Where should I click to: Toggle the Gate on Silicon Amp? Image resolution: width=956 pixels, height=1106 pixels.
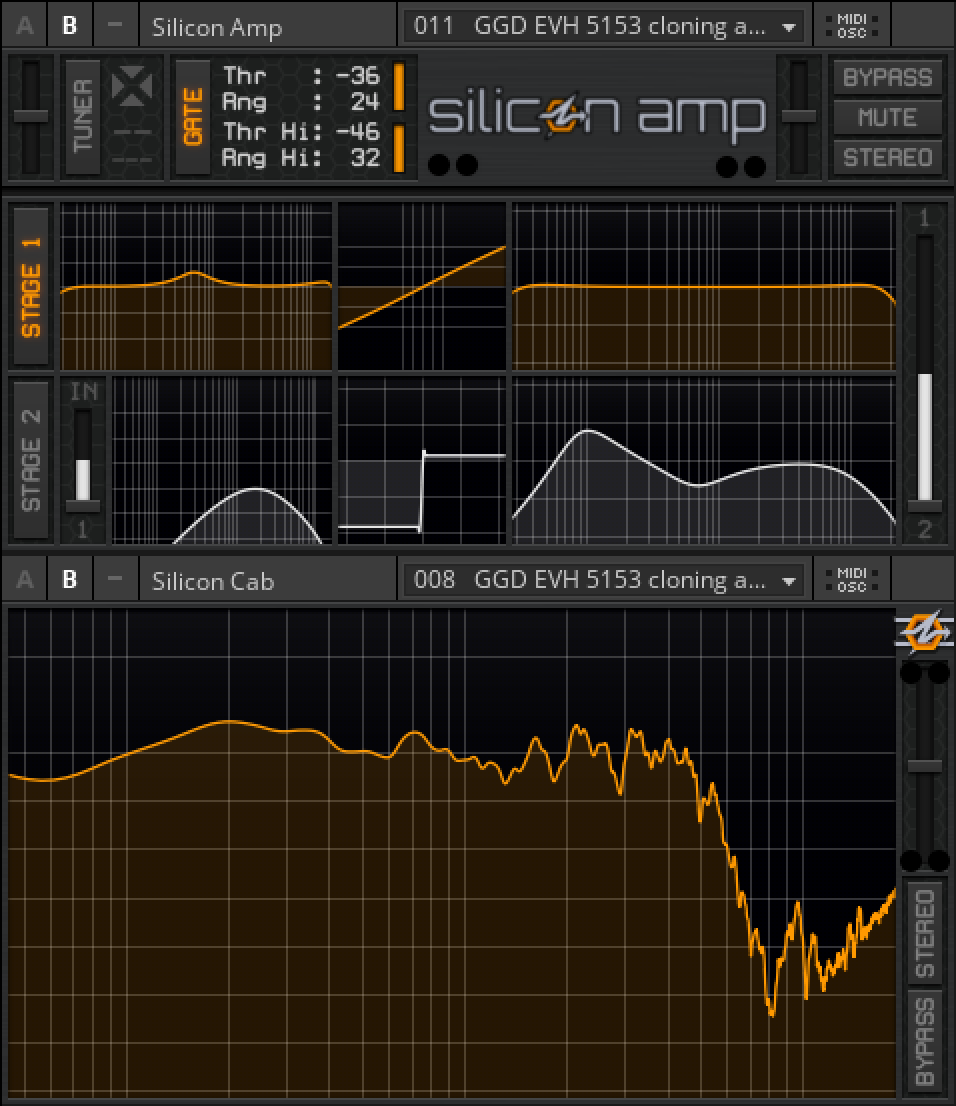(193, 116)
